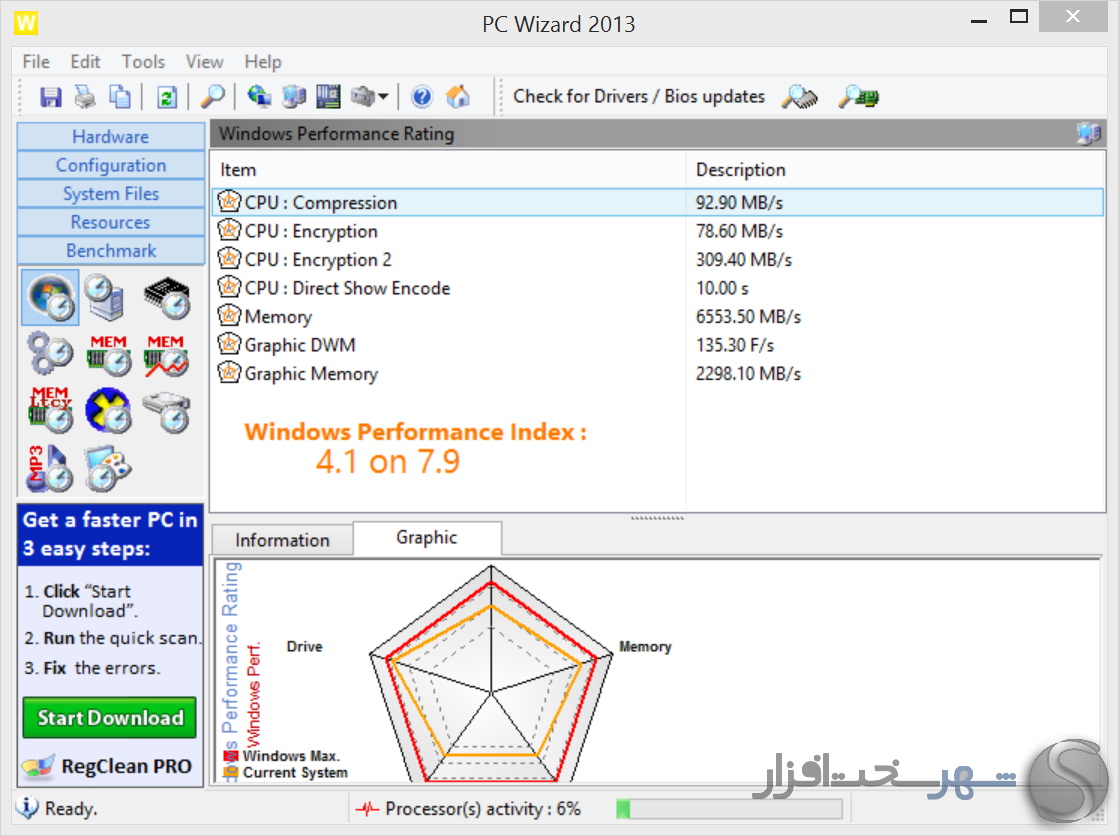This screenshot has width=1119, height=836.
Task: Select the Windows Performance Rating benchmark icon
Action: (x=50, y=297)
